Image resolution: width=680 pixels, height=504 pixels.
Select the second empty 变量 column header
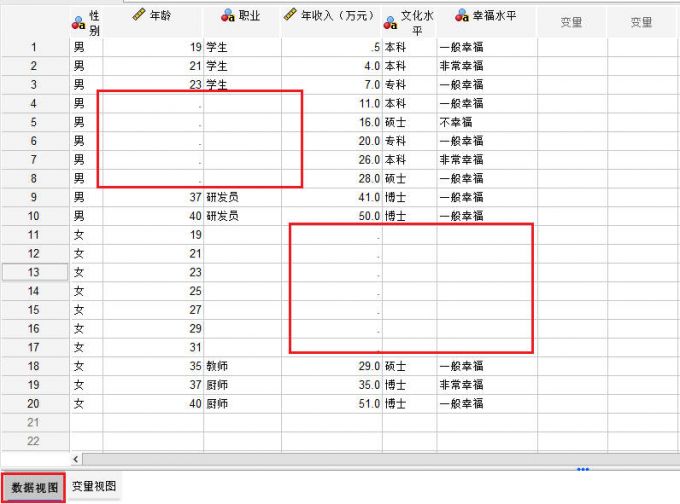(642, 20)
